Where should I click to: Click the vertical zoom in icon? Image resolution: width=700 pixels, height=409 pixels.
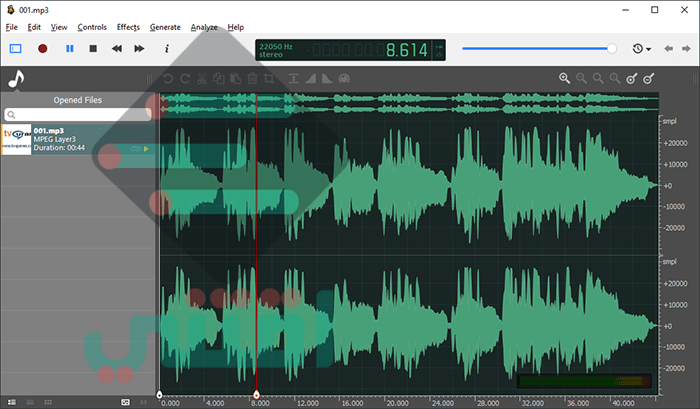coord(632,79)
